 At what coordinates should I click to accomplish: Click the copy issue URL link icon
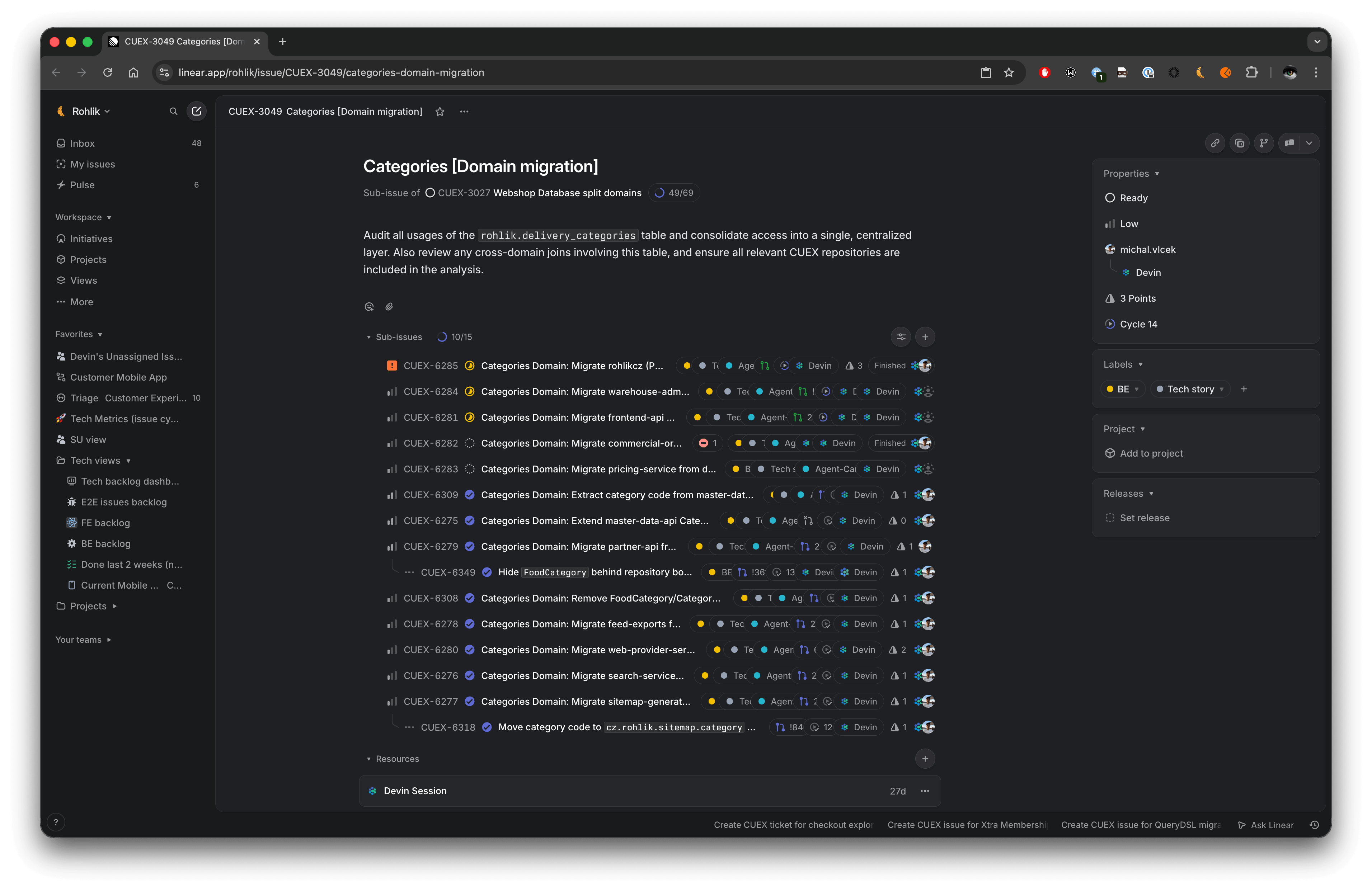click(1214, 143)
